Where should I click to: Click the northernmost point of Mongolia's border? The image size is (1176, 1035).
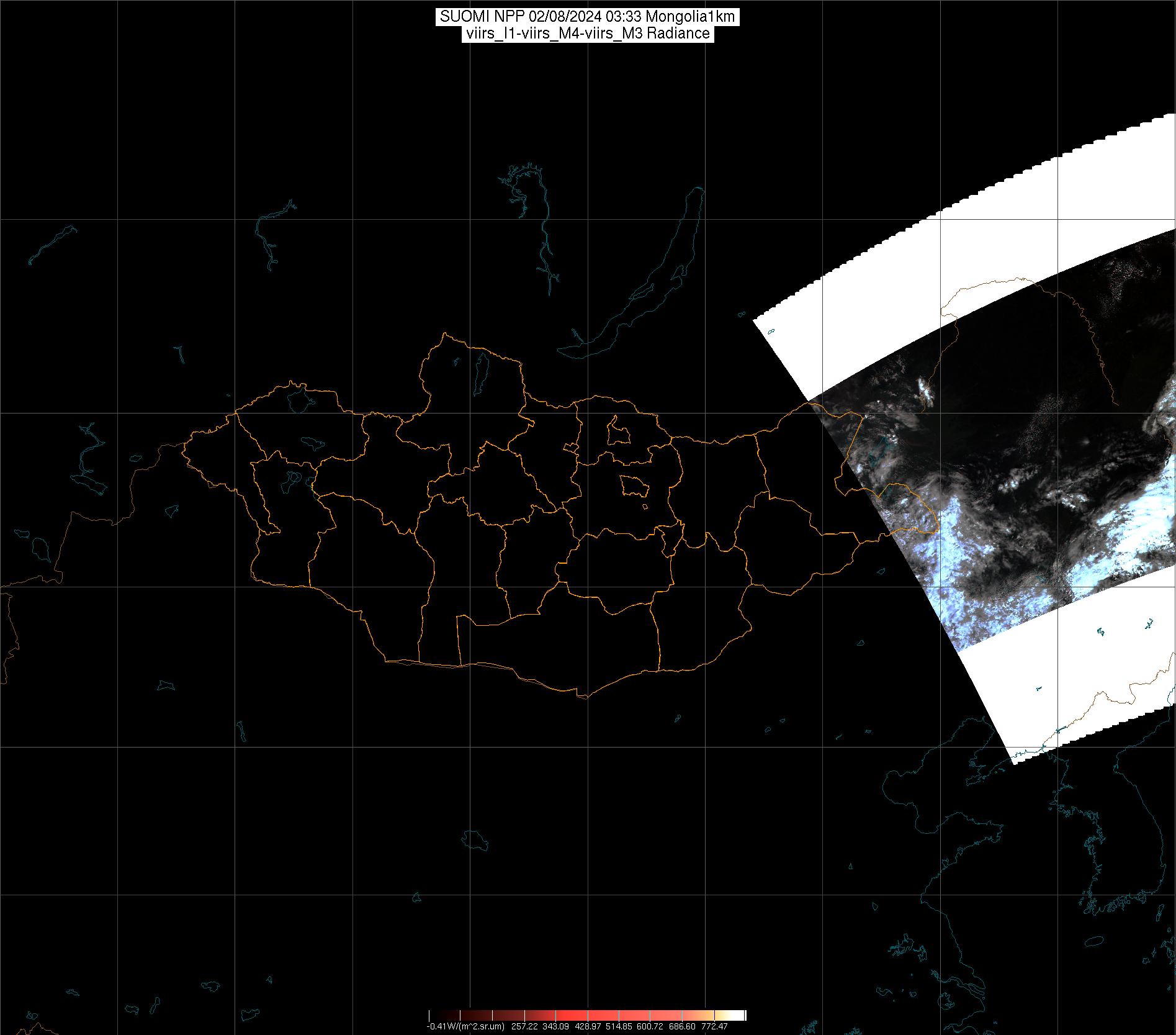[444, 334]
